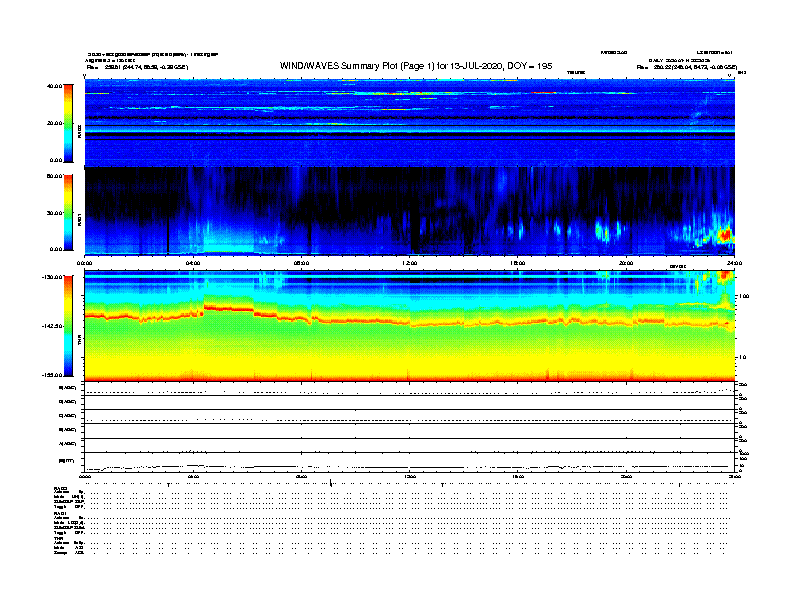
Task: Click the 20.00 label on RAD2 scale
Action: pos(54,123)
